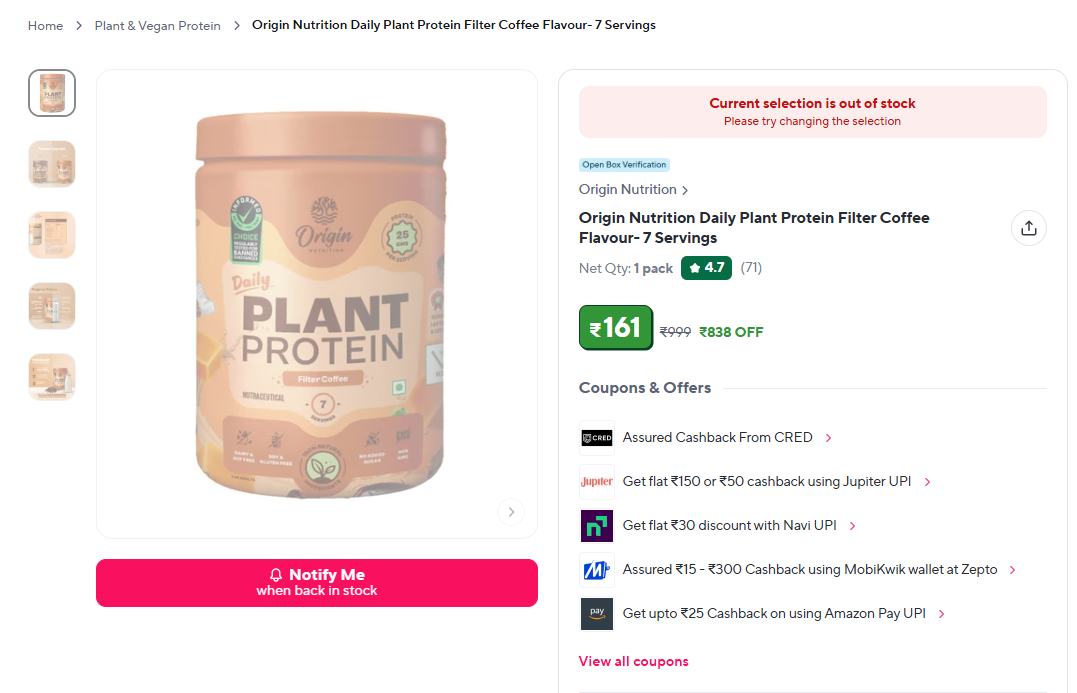The width and height of the screenshot is (1077, 693).
Task: Click the Amazon Pay logo icon
Action: [x=596, y=613]
